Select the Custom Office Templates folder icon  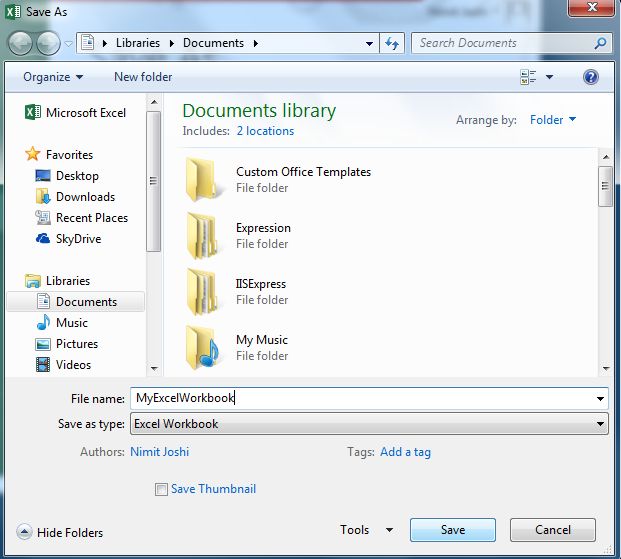coord(202,179)
